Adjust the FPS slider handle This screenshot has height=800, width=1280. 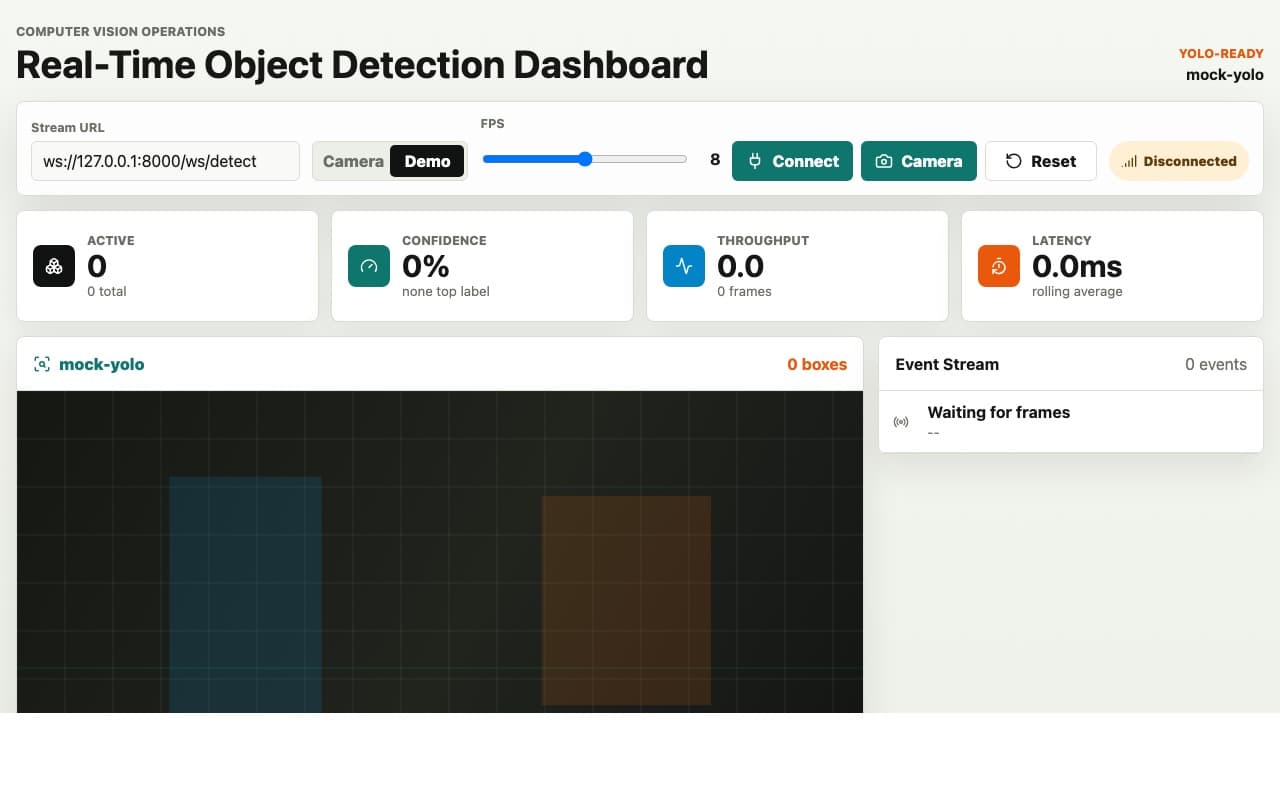click(585, 159)
